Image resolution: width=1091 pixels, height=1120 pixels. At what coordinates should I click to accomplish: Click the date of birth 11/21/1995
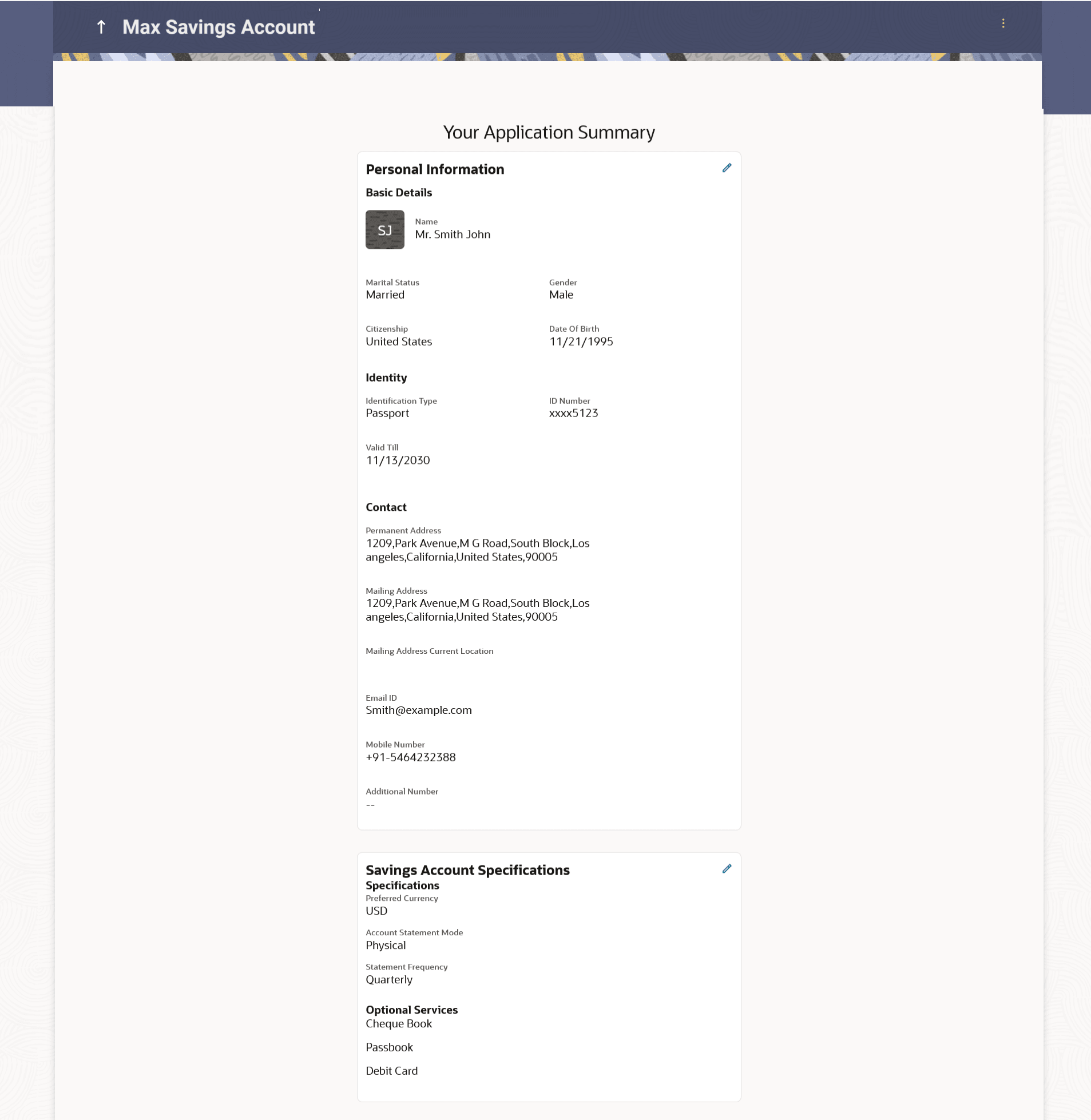coord(581,341)
